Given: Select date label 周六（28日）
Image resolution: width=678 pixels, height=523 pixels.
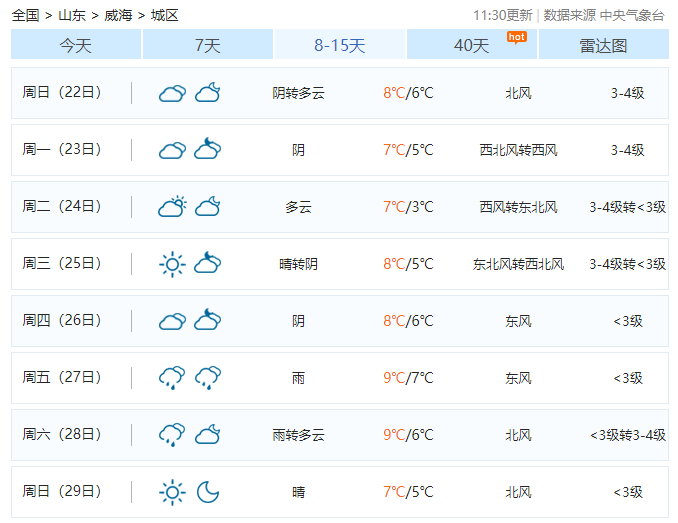Looking at the screenshot, I should click(62, 435).
